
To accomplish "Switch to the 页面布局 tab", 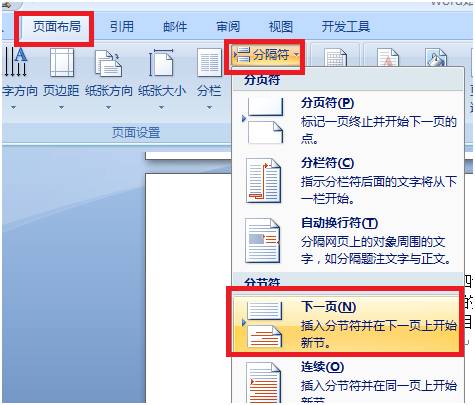I will [x=56, y=27].
